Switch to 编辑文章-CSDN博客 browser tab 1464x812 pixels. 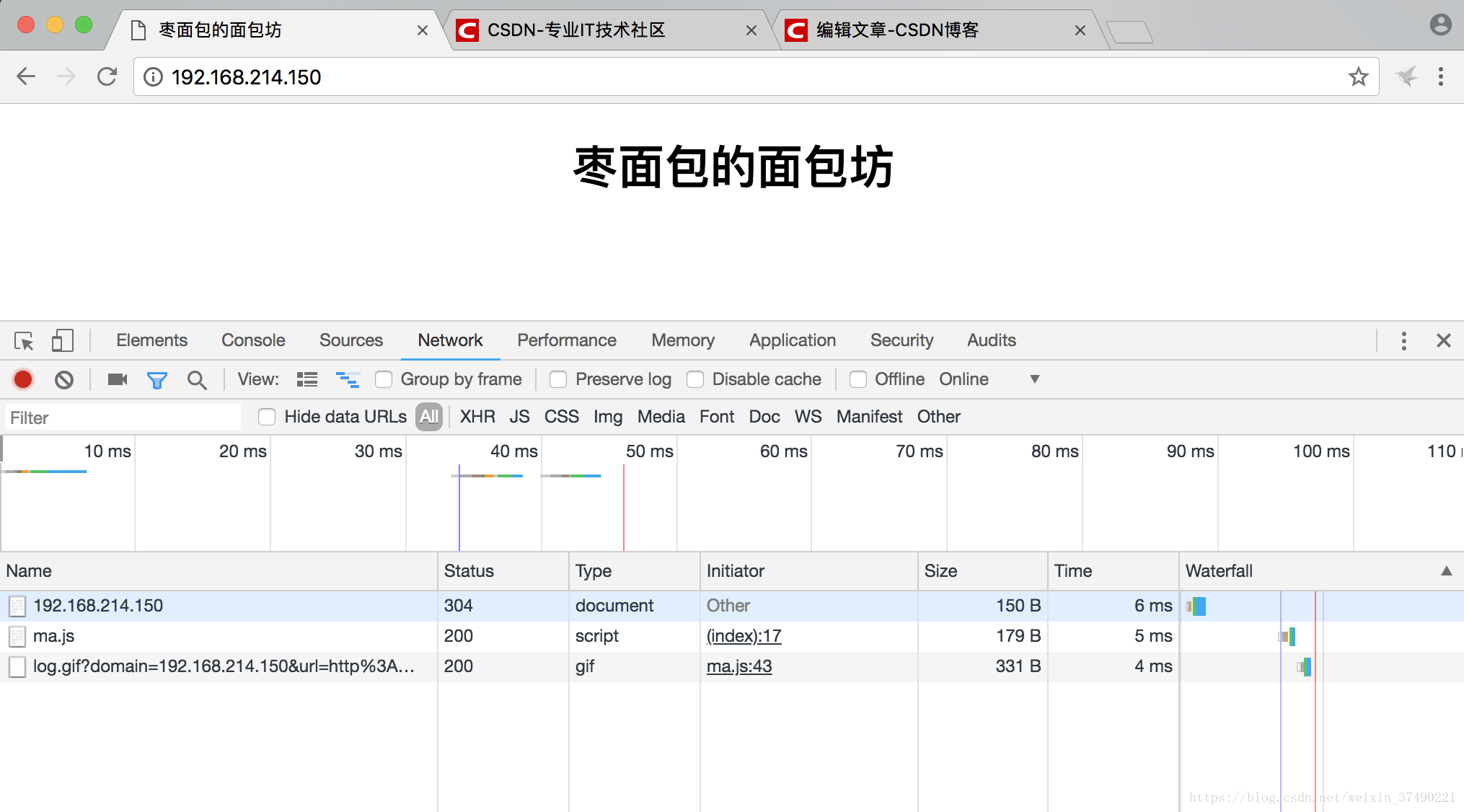pyautogui.click(x=935, y=30)
